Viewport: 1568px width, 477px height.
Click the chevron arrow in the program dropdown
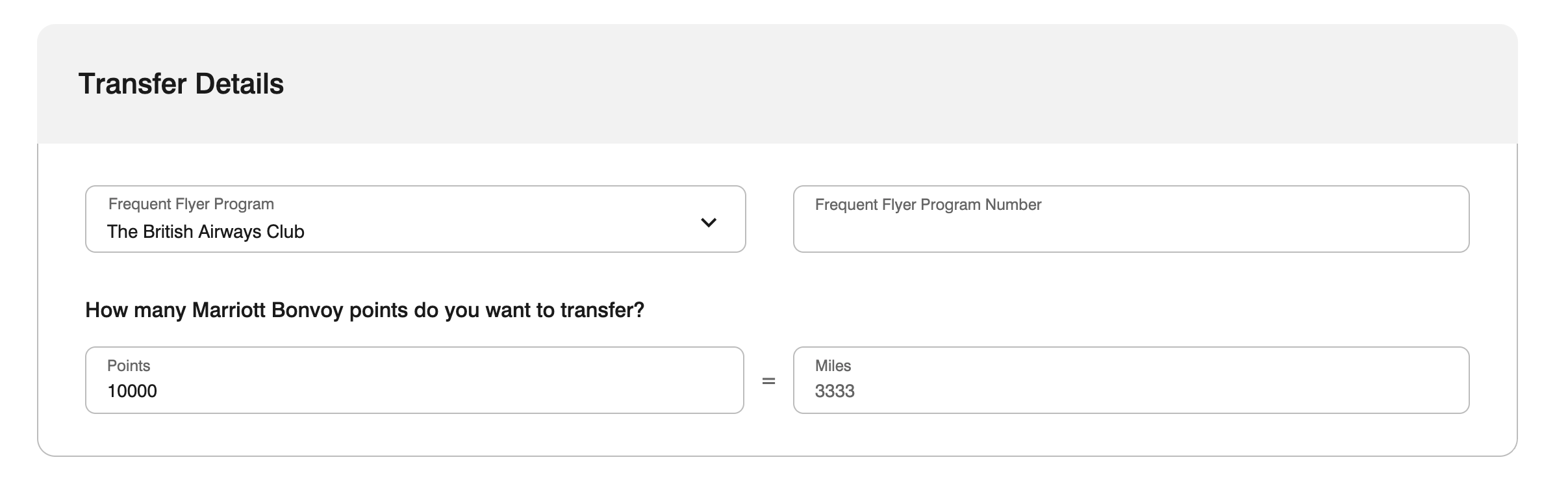click(708, 222)
